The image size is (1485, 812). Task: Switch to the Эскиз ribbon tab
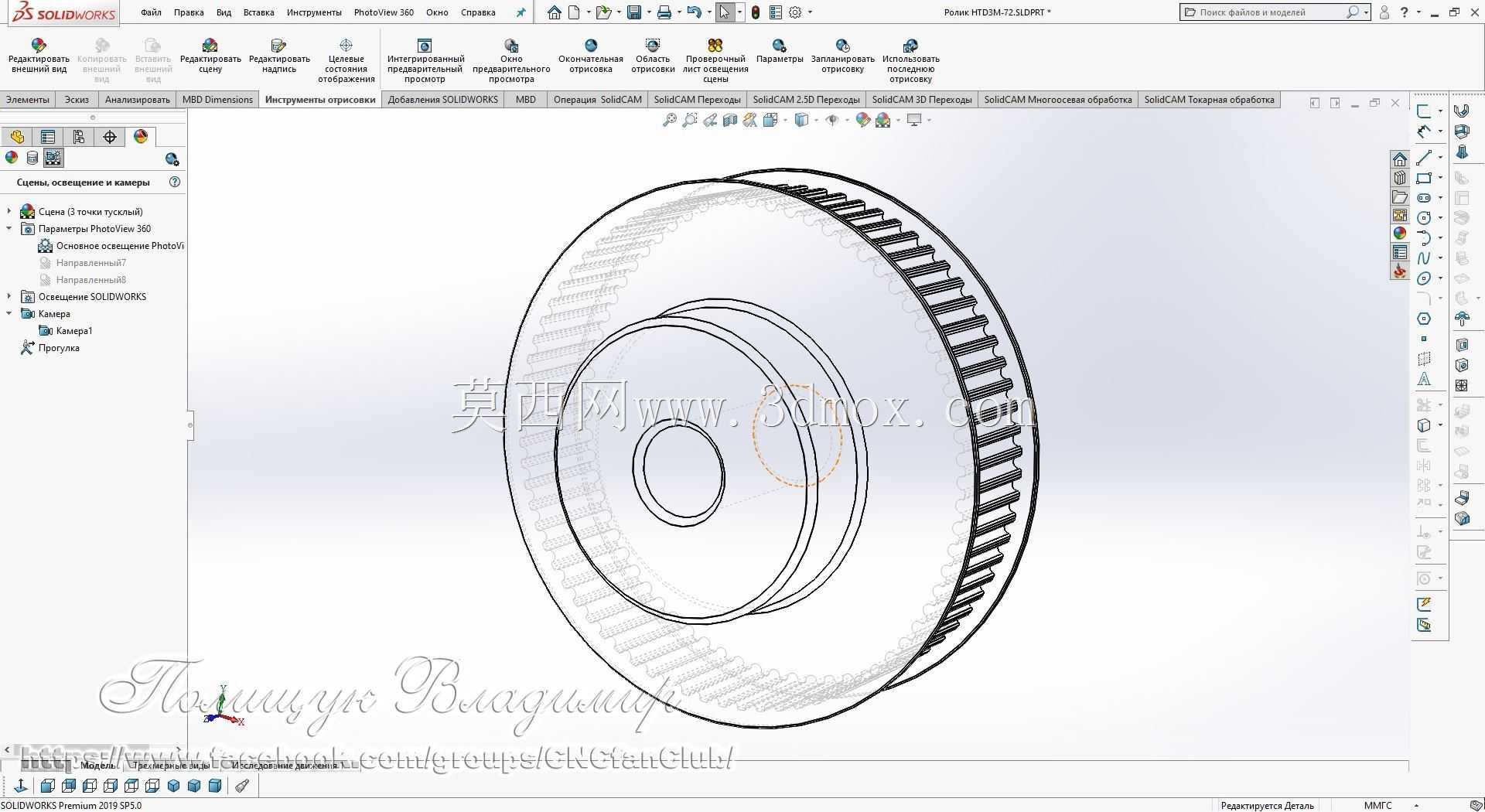point(77,100)
